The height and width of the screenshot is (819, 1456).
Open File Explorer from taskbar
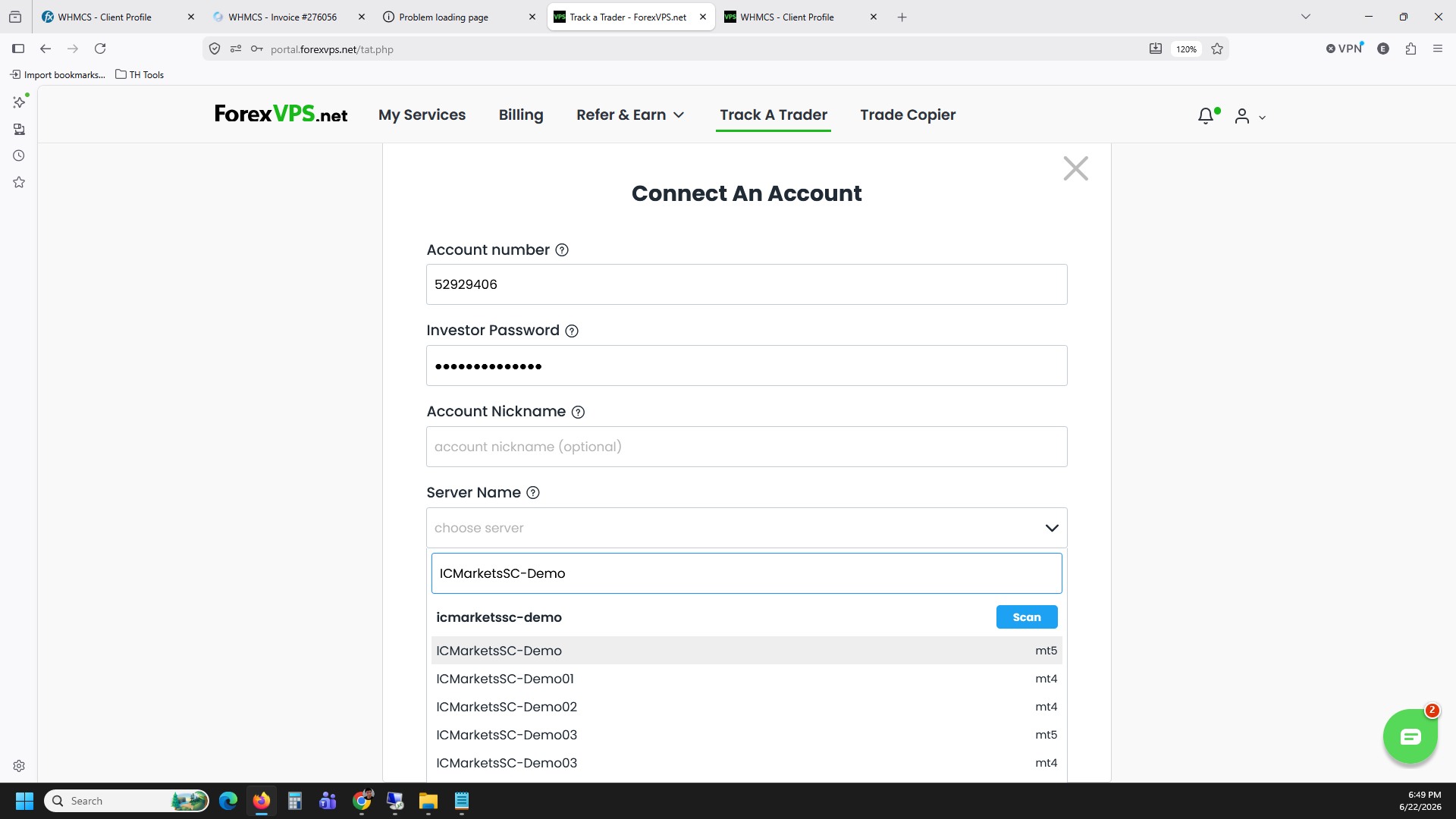[x=428, y=801]
